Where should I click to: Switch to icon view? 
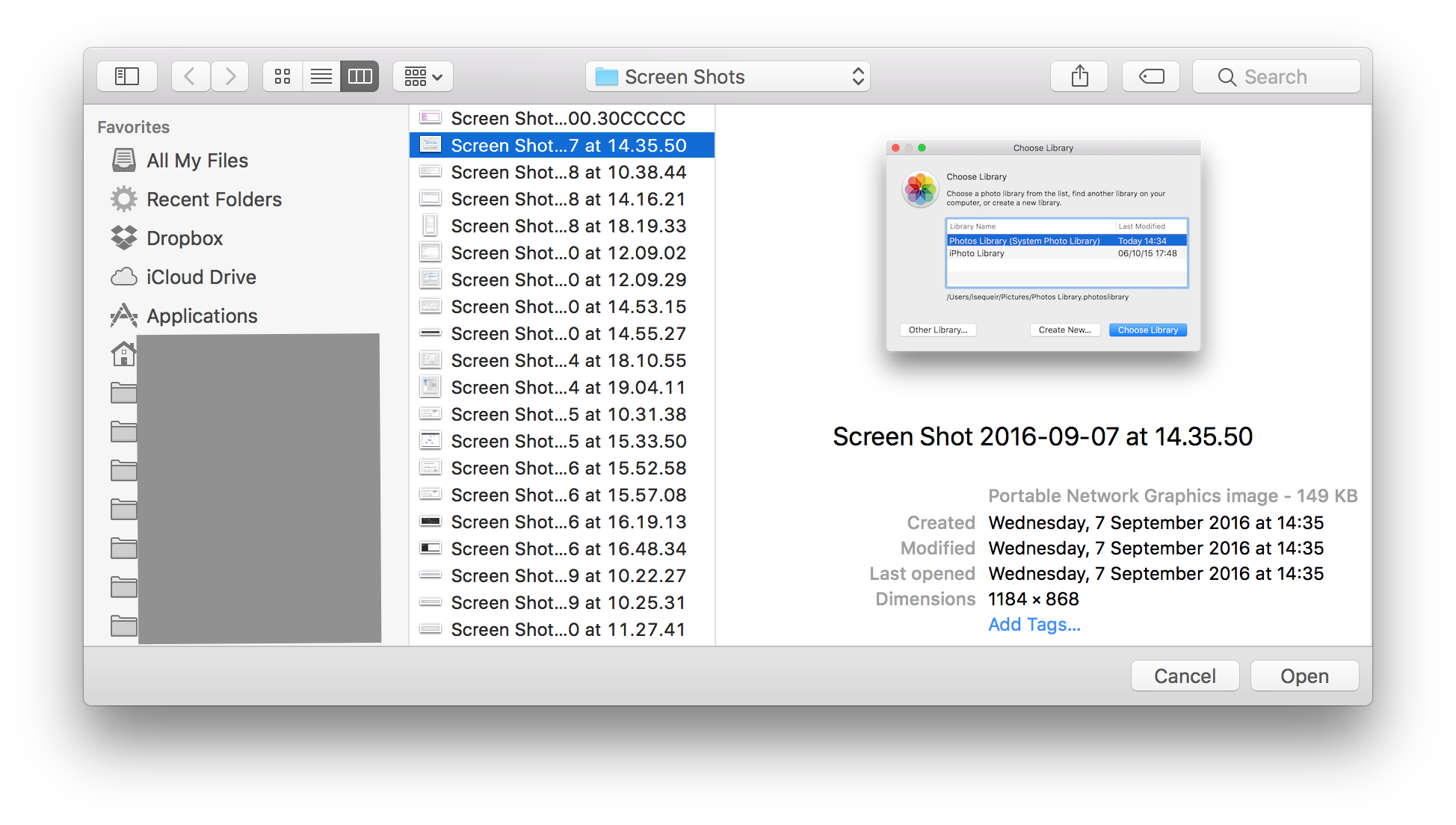pos(283,76)
